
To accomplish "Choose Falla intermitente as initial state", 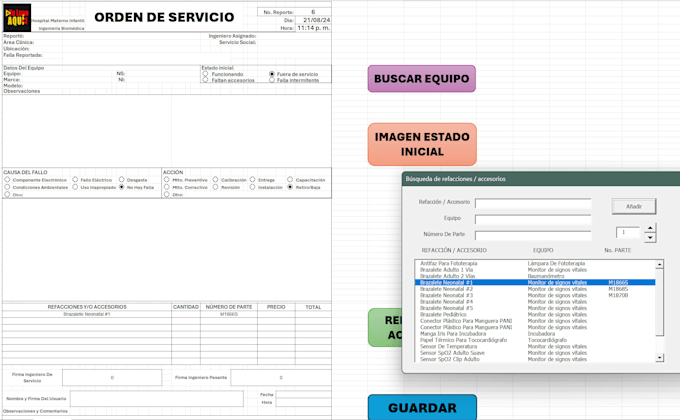I will [272, 80].
